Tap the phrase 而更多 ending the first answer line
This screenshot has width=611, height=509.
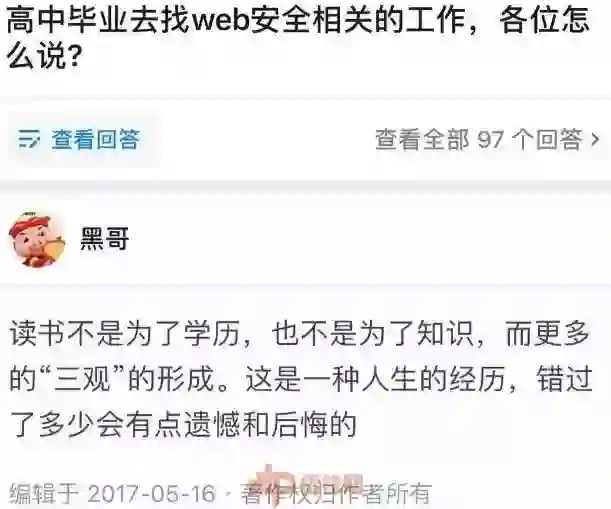pyautogui.click(x=547, y=334)
